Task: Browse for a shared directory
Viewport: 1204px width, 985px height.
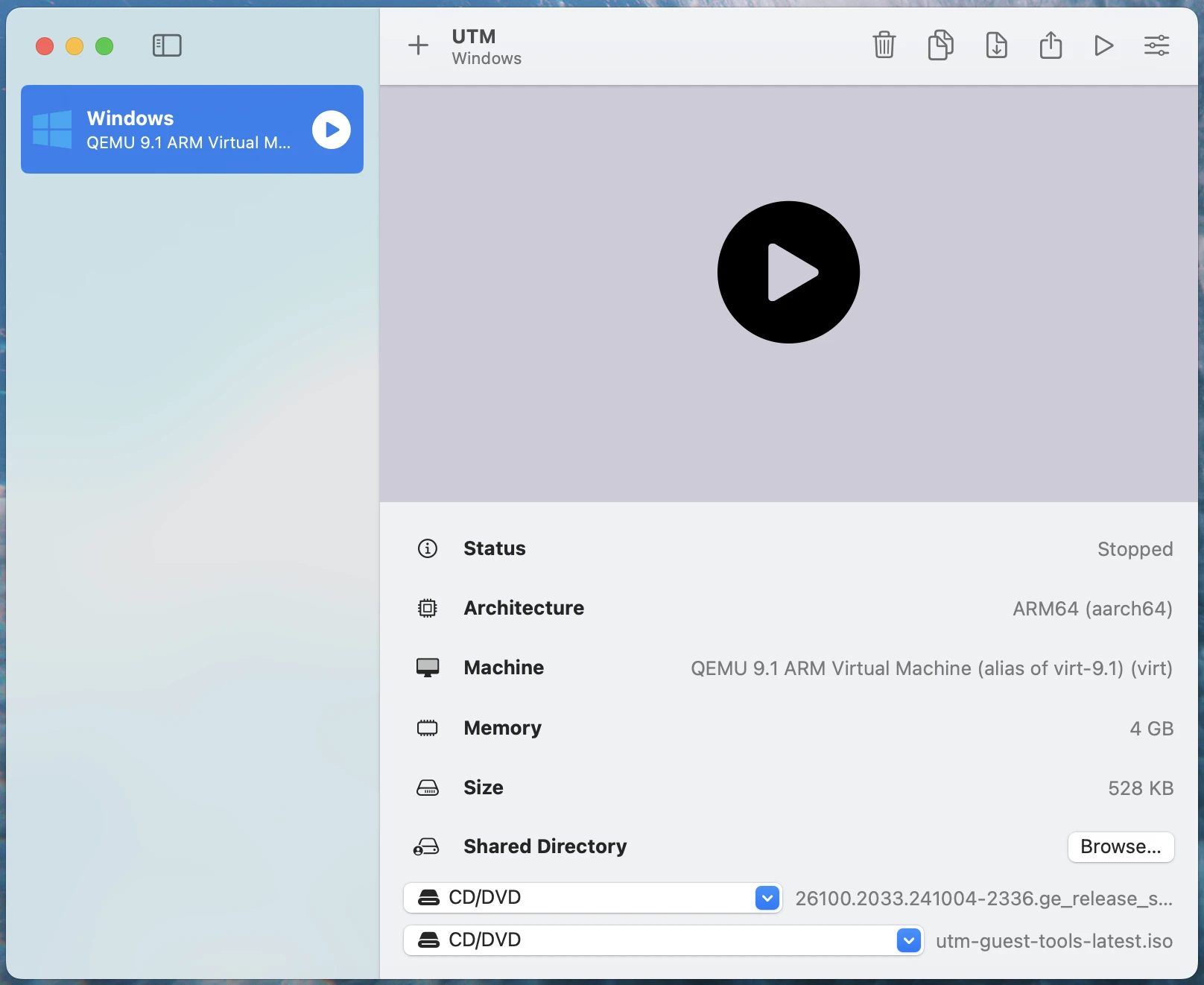Action: point(1121,847)
